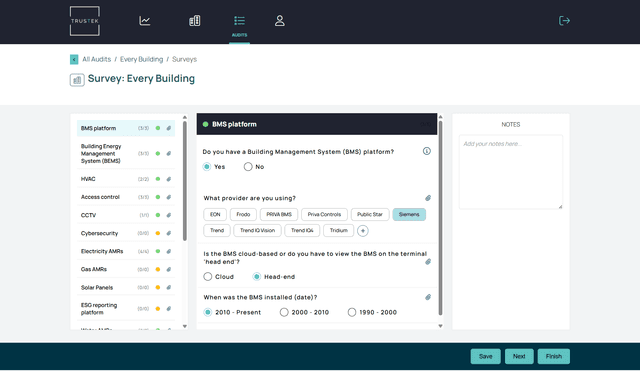640x371 pixels.
Task: Click attachment icon for Gas AMRs row
Action: (169, 269)
